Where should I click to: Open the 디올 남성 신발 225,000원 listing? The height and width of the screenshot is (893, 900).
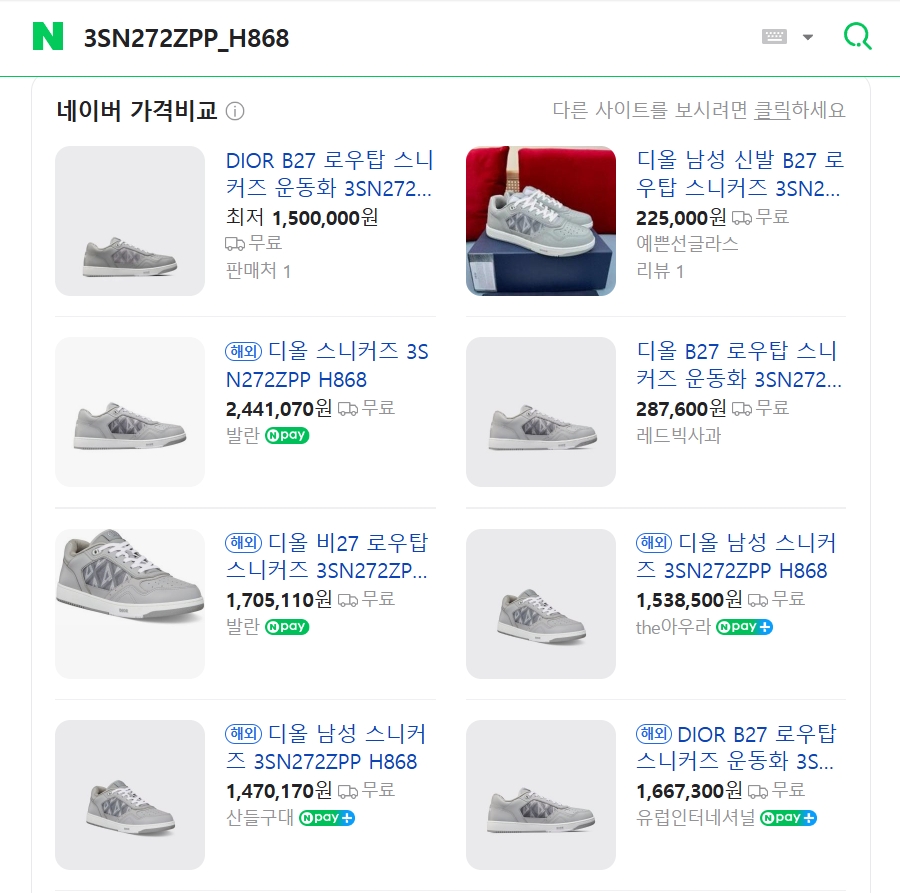740,173
